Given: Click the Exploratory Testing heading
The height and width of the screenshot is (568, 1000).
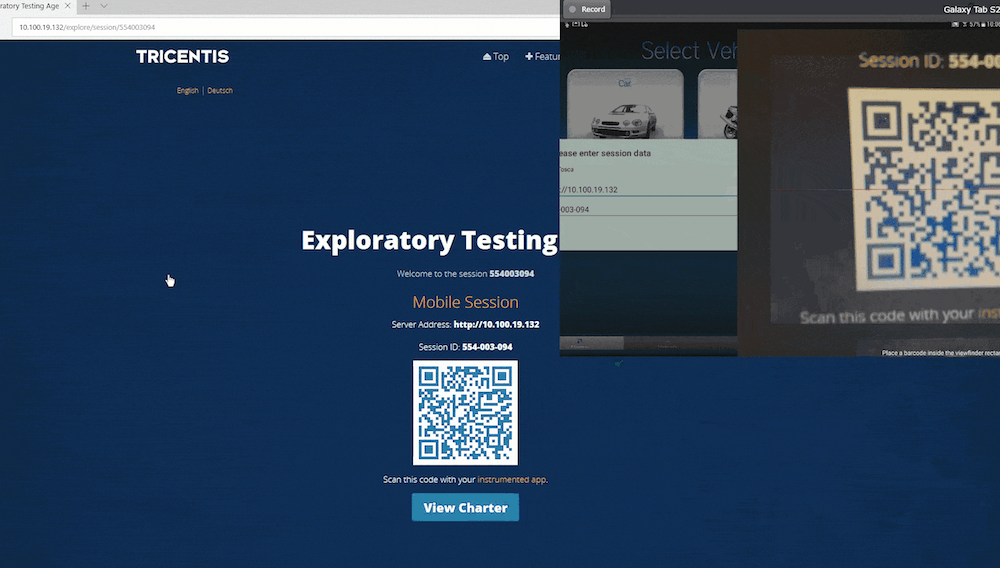Looking at the screenshot, I should [x=430, y=240].
